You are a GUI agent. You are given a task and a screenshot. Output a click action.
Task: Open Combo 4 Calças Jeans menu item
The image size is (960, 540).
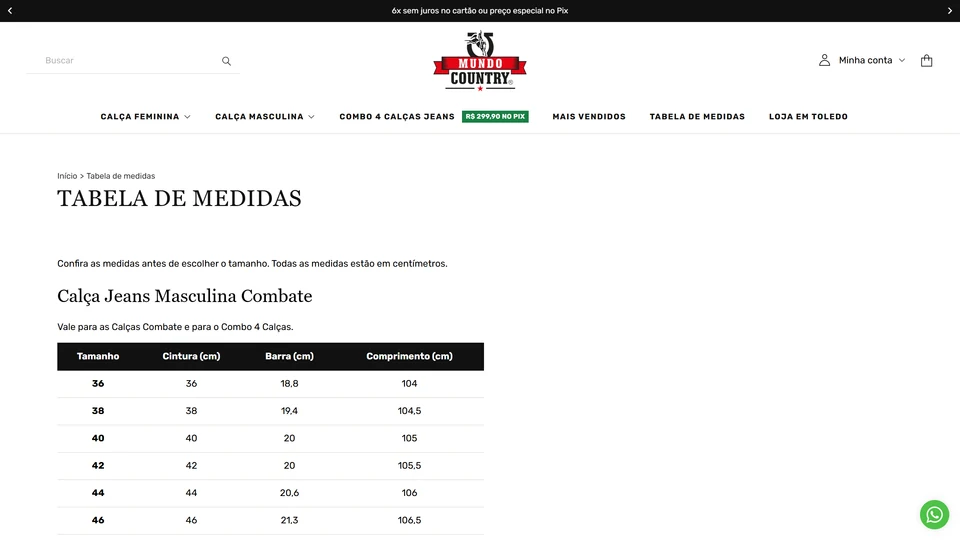pos(397,116)
